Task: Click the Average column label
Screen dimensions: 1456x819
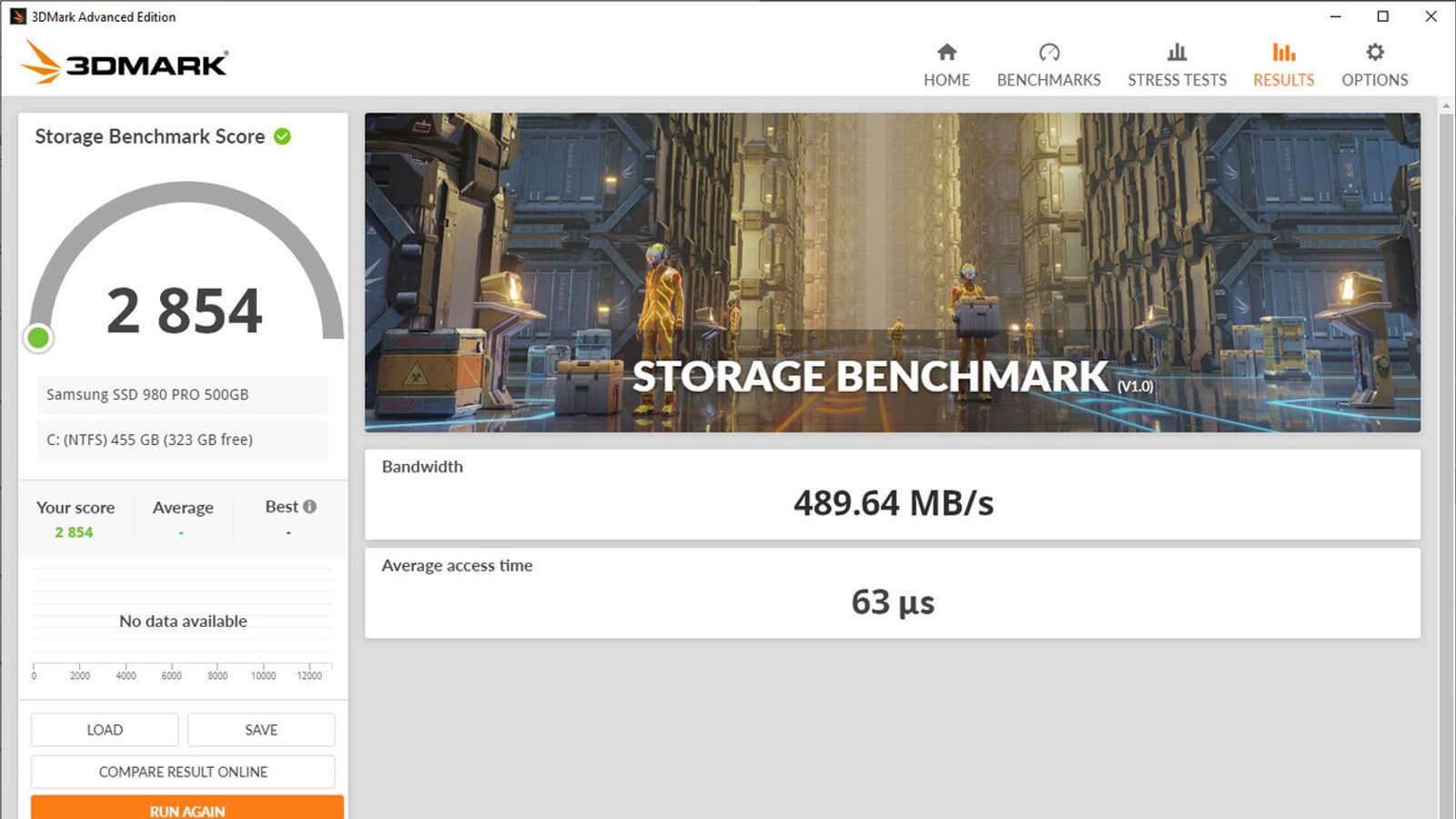Action: 183,508
